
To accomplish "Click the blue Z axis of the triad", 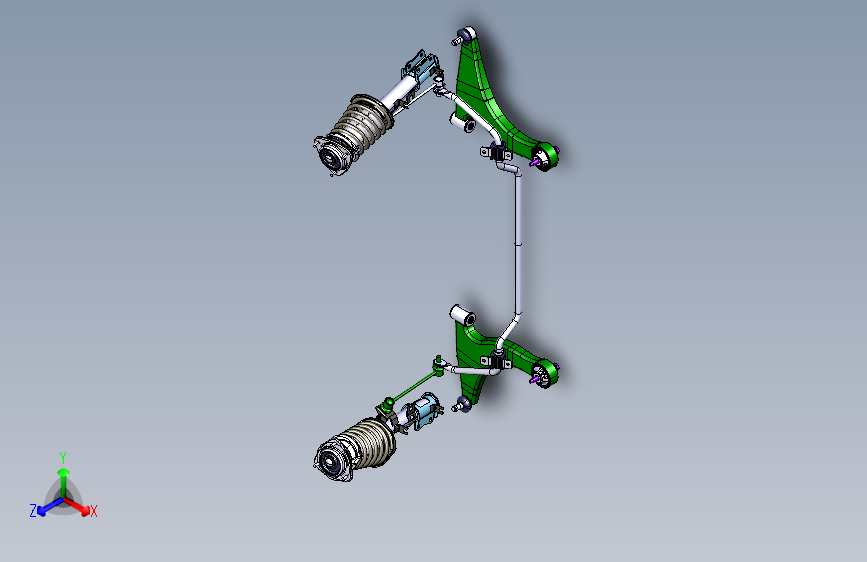I will pyautogui.click(x=49, y=507).
